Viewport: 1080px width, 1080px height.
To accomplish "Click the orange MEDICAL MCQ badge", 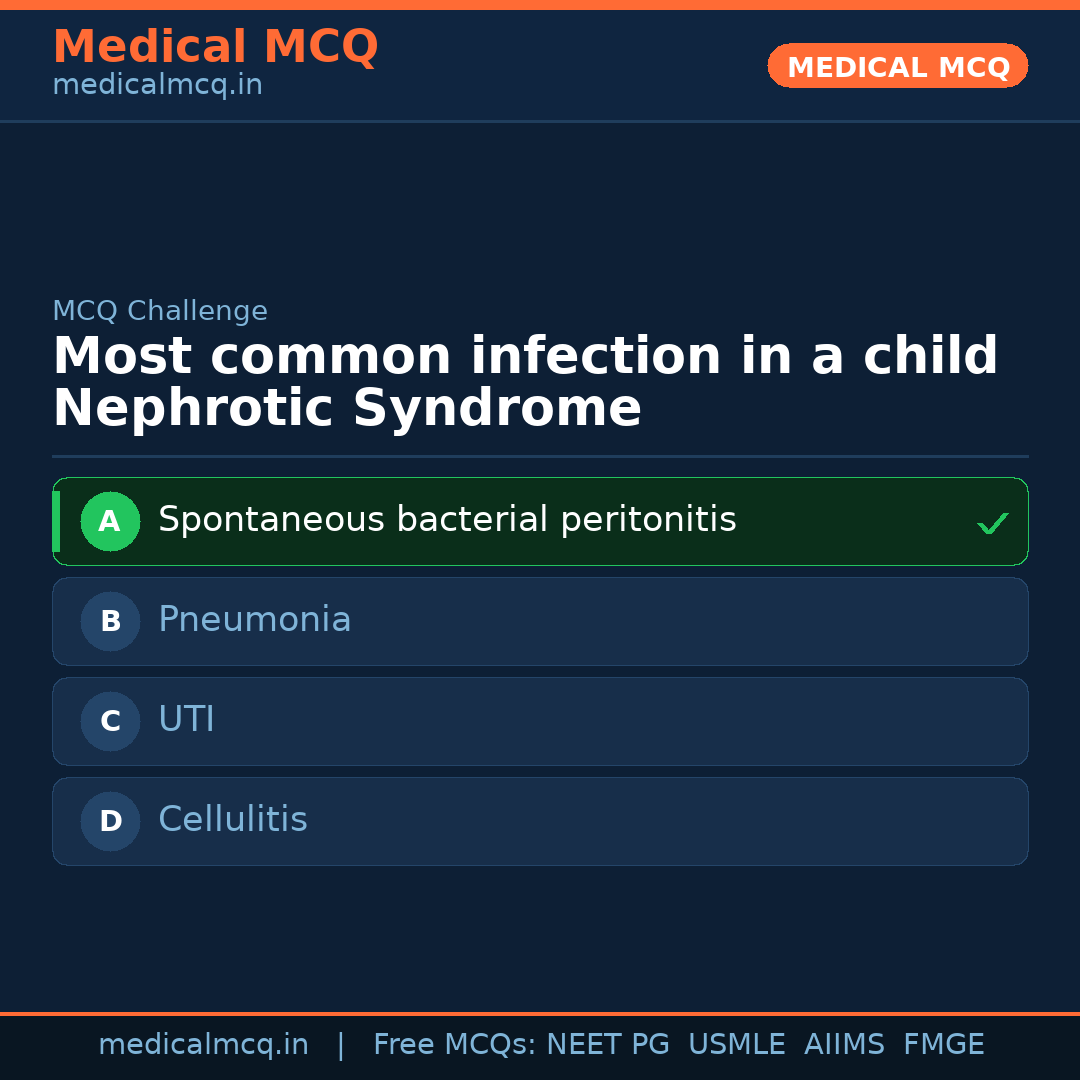I will tap(897, 67).
